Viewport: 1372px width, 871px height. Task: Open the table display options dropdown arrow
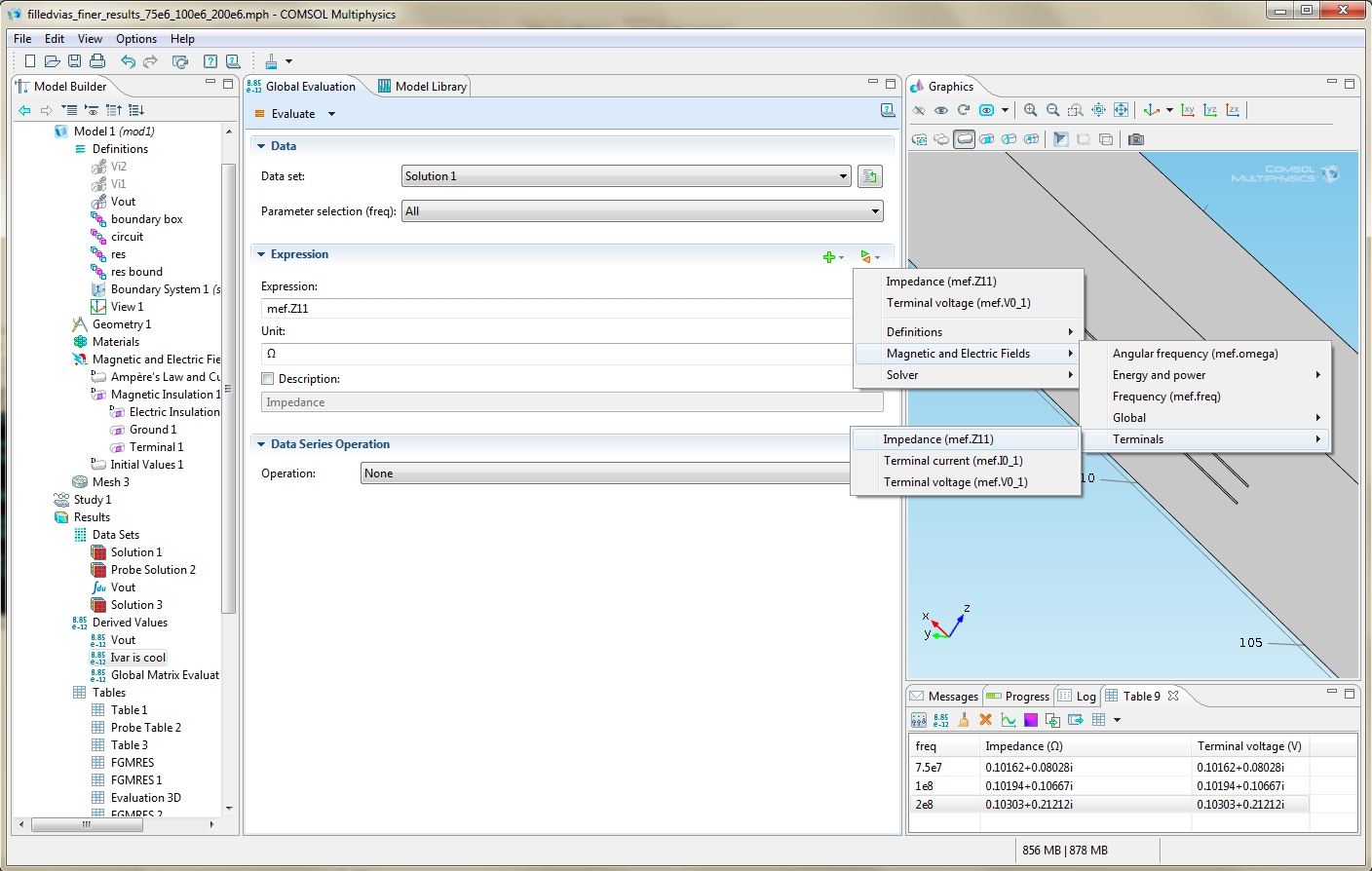tap(1117, 720)
